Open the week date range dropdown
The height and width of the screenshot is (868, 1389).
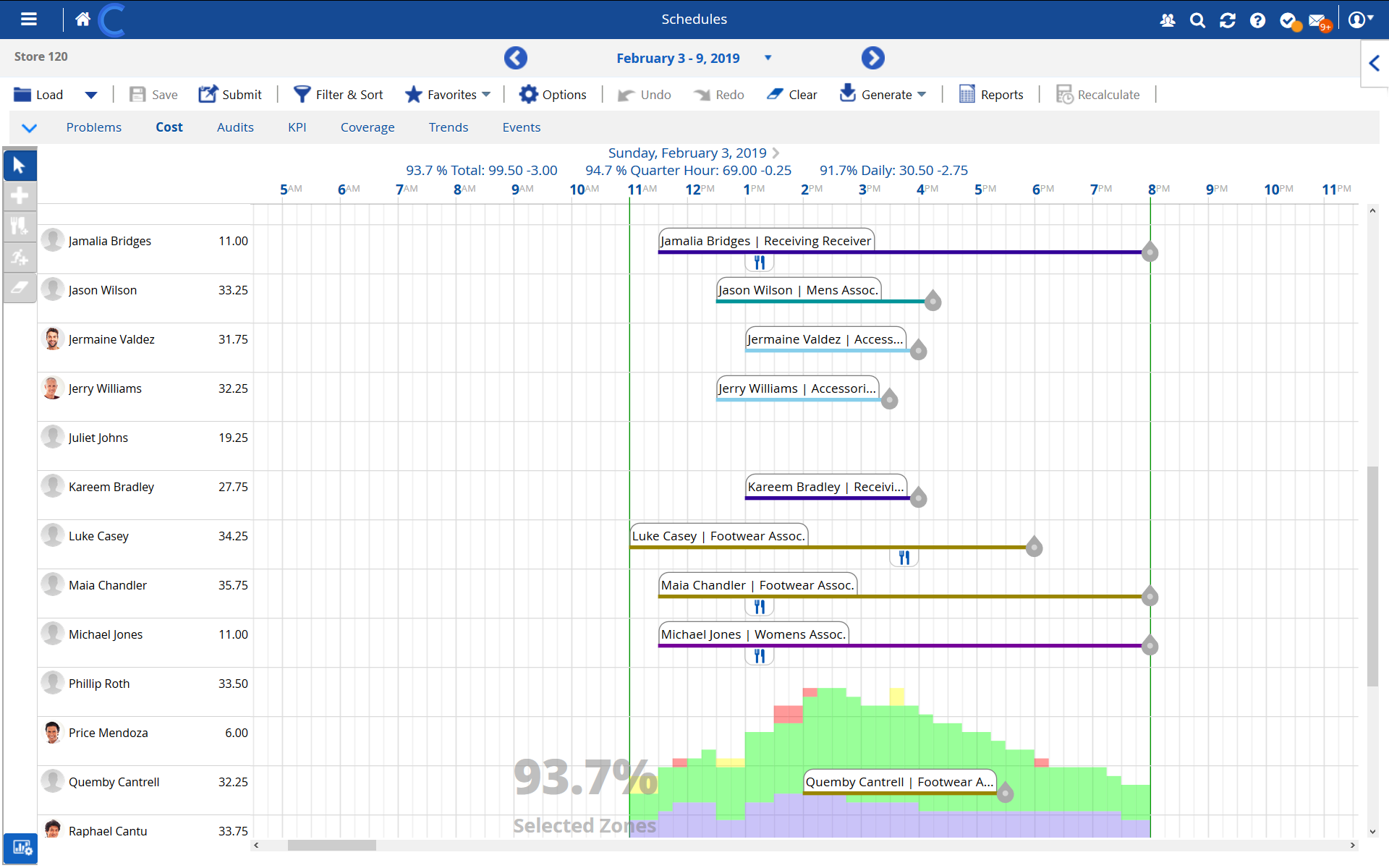click(768, 58)
